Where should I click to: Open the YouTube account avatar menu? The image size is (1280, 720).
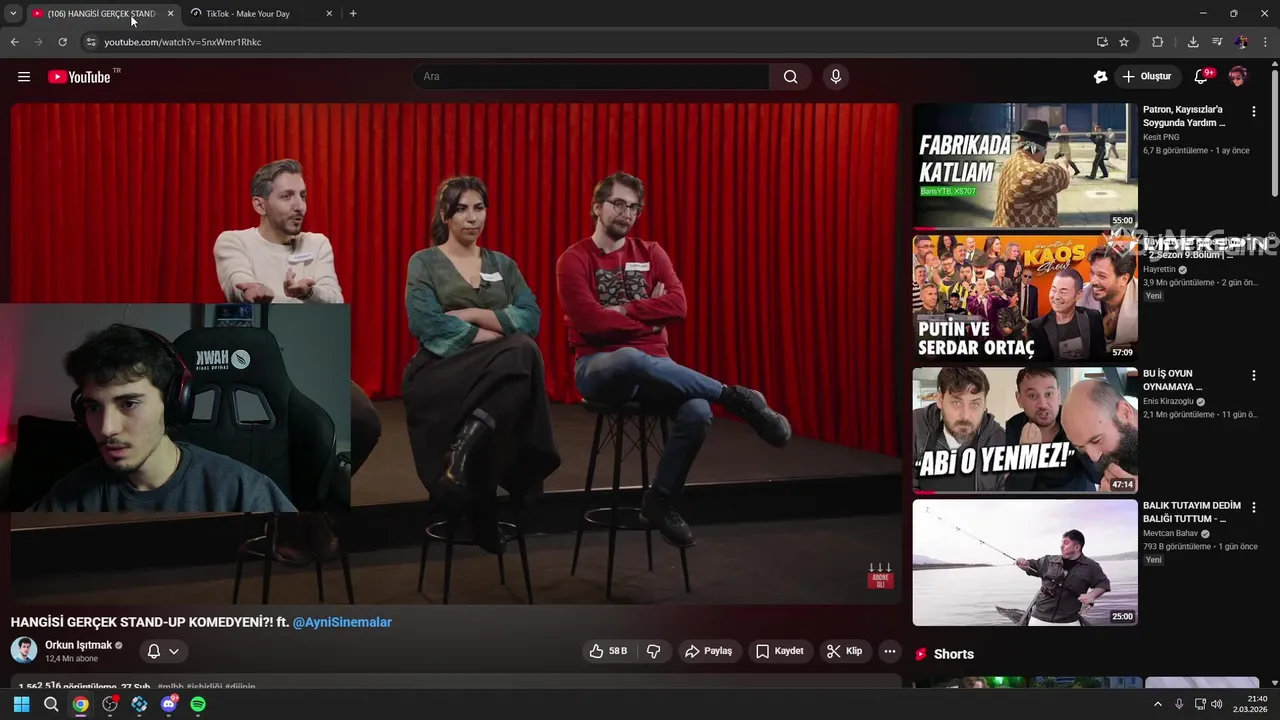click(1238, 77)
